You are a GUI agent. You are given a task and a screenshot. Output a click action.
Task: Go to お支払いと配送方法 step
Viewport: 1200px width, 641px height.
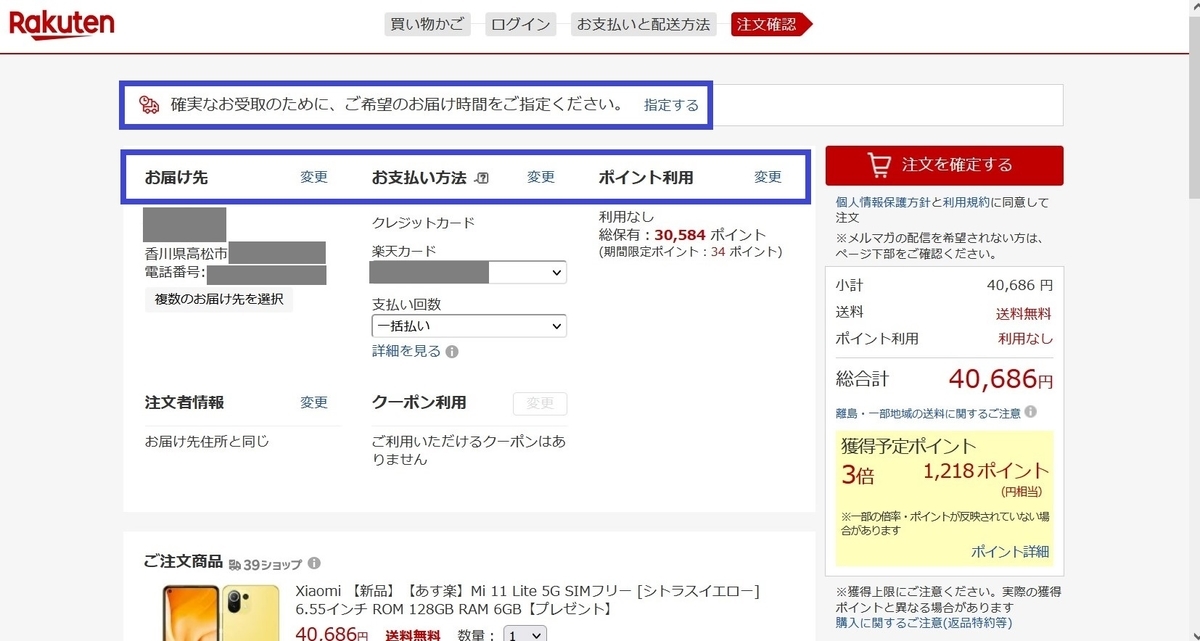[643, 24]
